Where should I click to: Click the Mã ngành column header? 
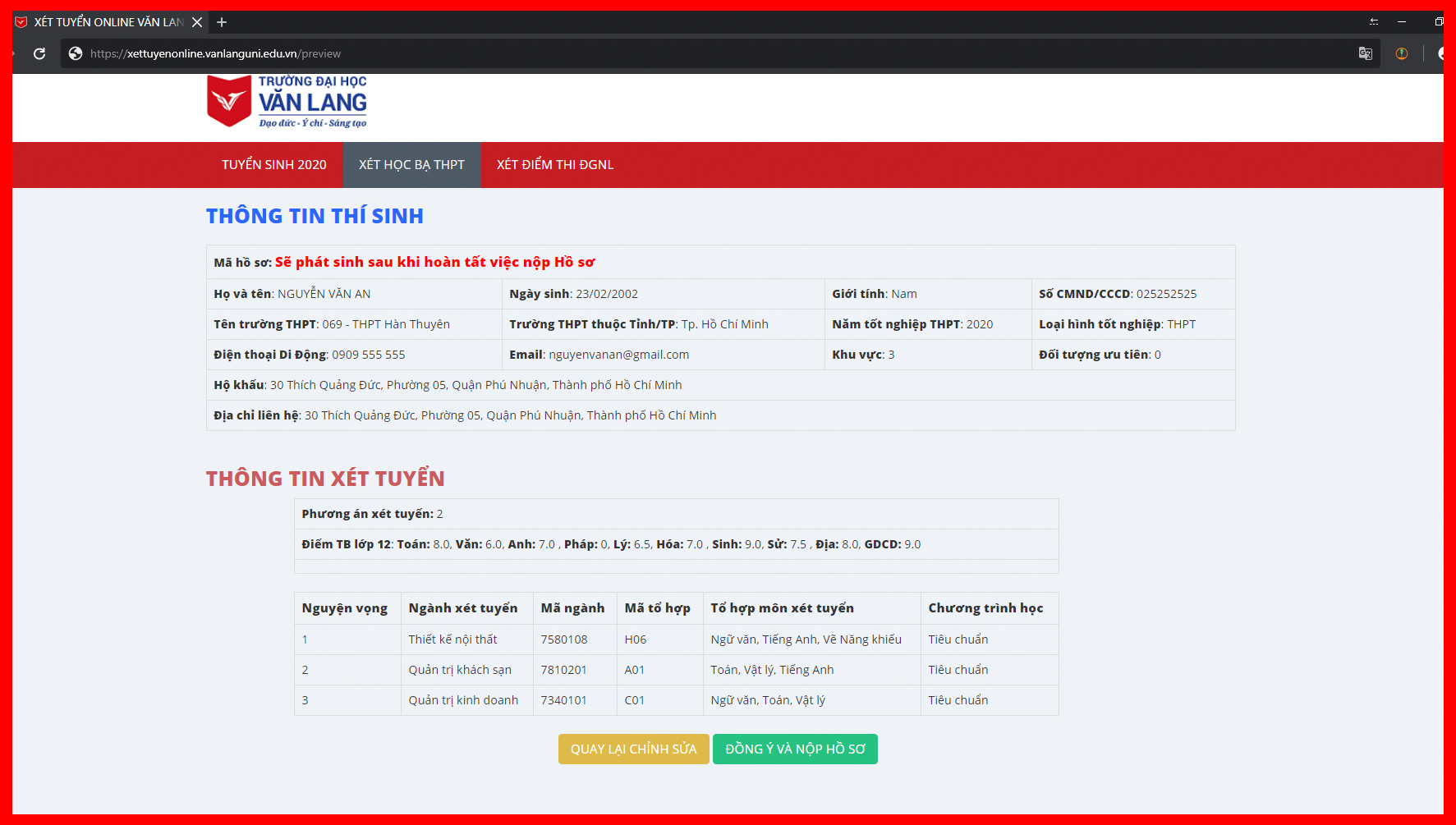[x=575, y=608]
